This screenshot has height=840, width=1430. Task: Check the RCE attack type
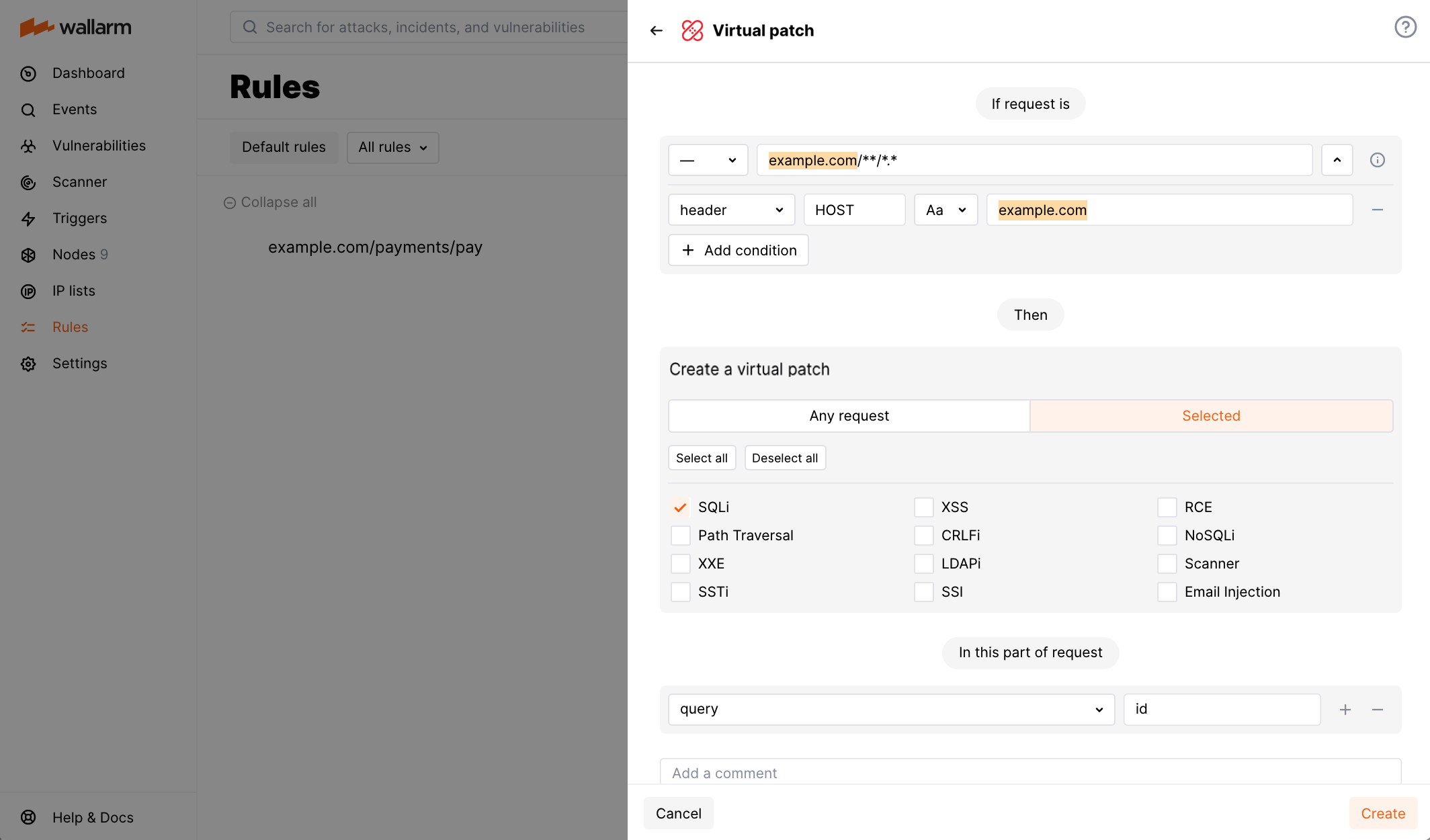pyautogui.click(x=1167, y=507)
